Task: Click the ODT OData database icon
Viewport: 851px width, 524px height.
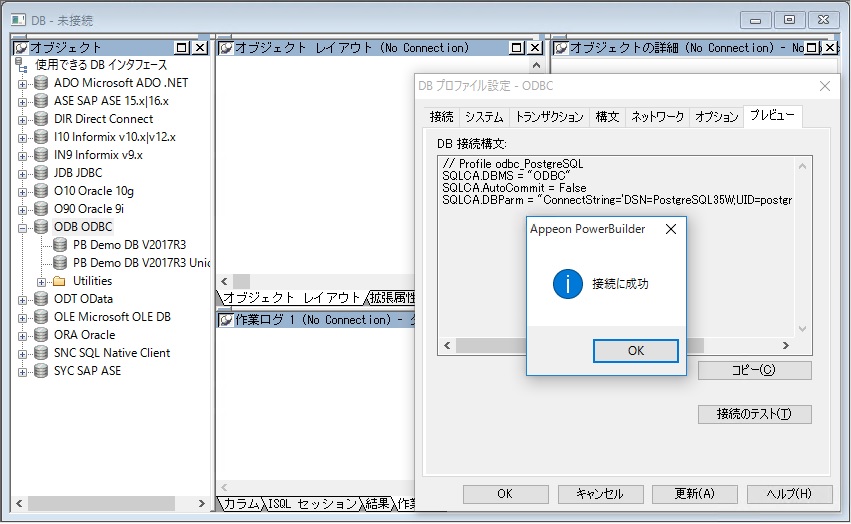Action: 41,299
